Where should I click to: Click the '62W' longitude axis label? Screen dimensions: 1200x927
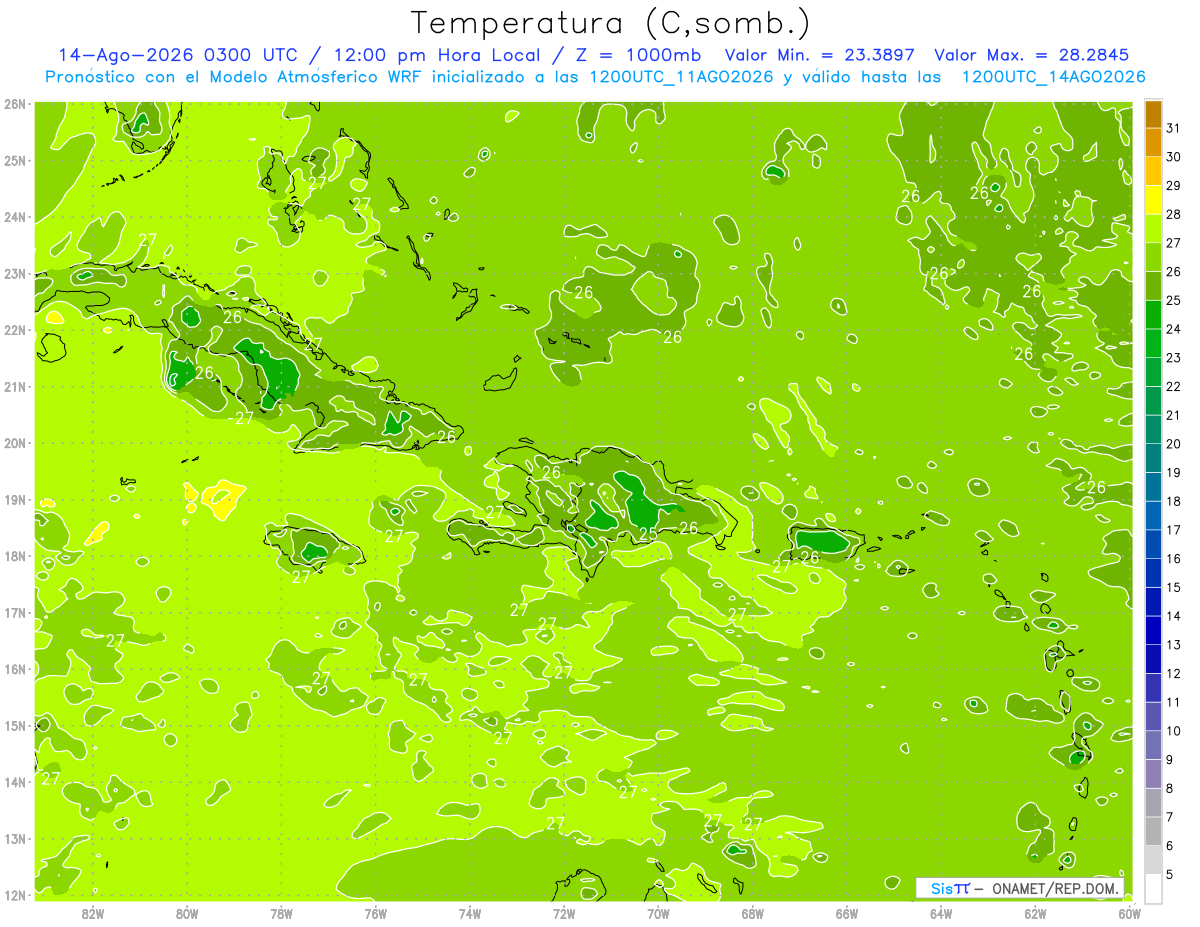click(x=1035, y=913)
